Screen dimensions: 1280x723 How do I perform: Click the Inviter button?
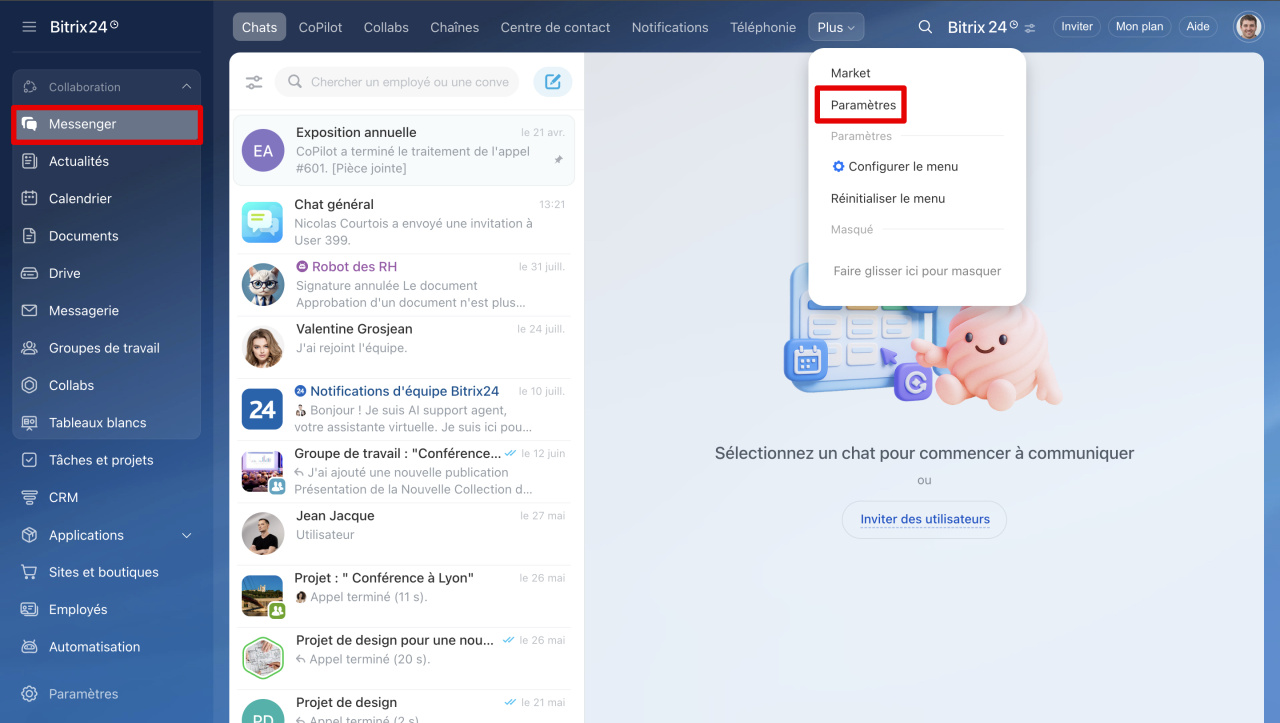[x=1077, y=27]
